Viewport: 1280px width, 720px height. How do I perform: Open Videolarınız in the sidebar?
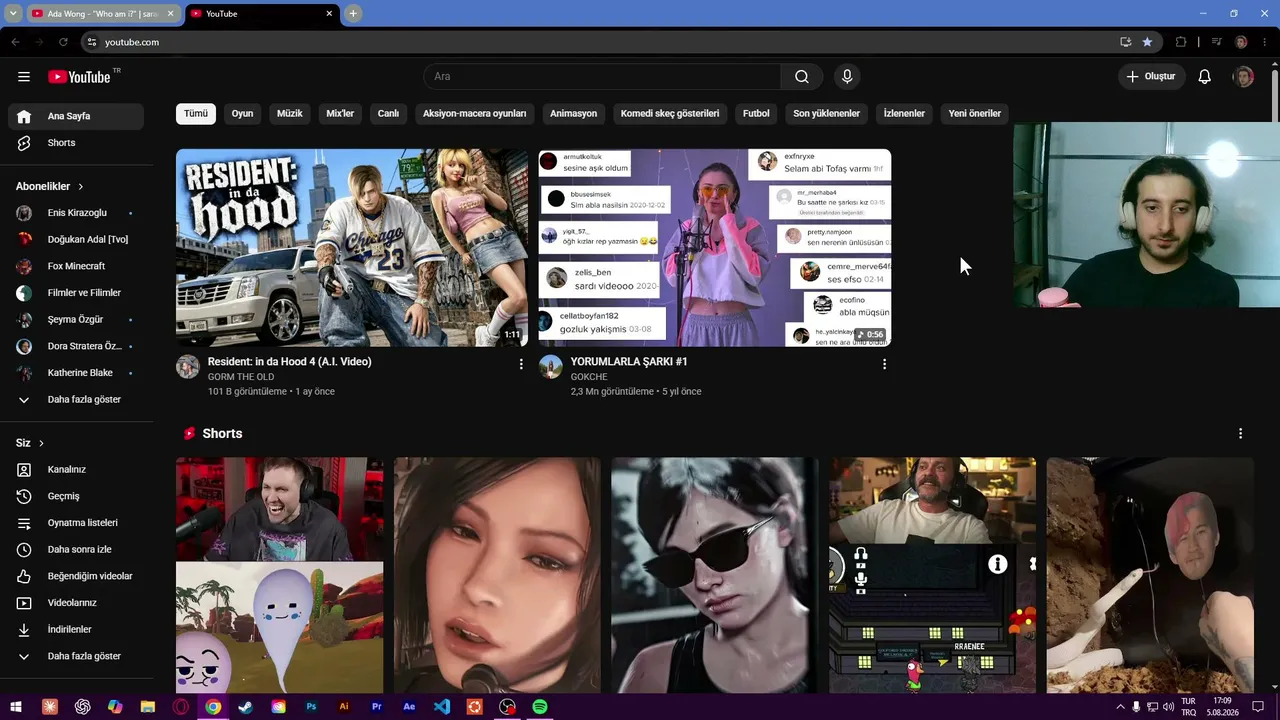[x=76, y=603]
